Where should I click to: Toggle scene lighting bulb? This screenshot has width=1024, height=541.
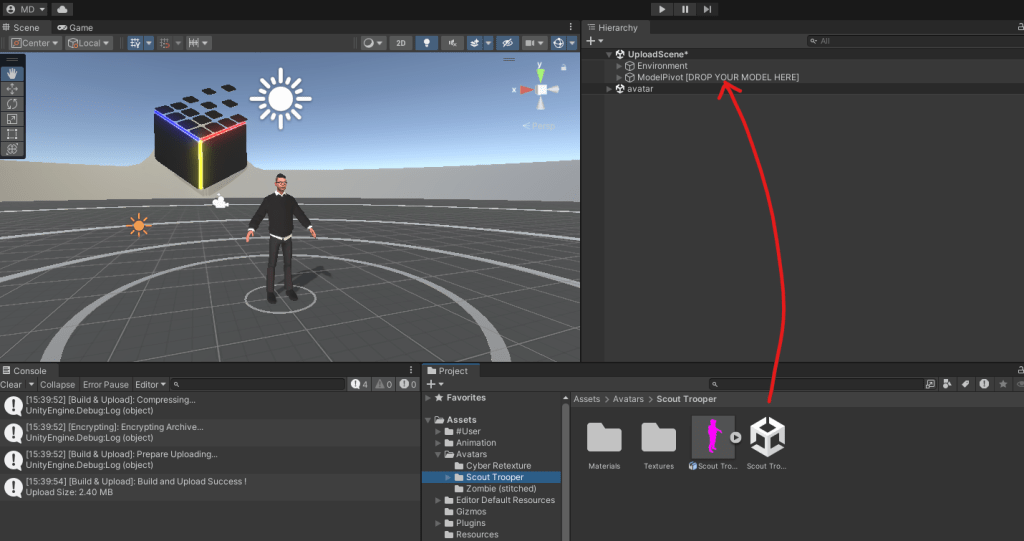427,43
